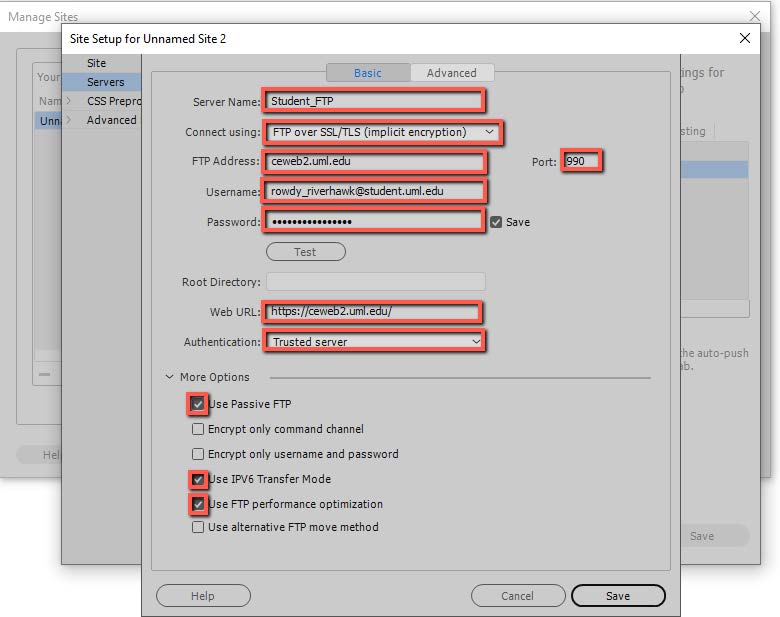Click the Help button in server dialog
Screen dimensions: 780x617
pyautogui.click(x=203, y=596)
